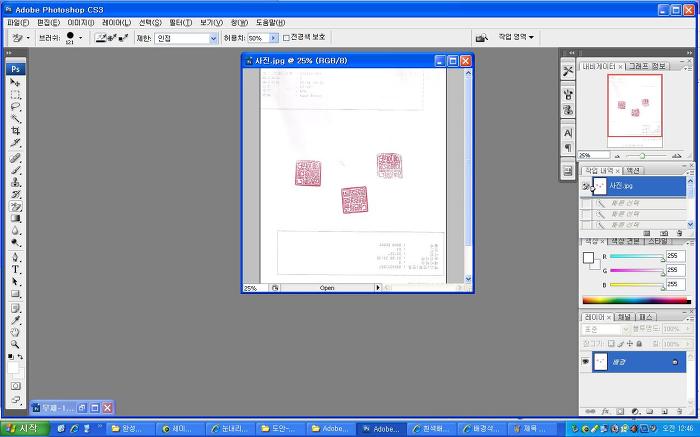Image resolution: width=700 pixels, height=437 pixels.
Task: Hide the 배경 layer using eye icon
Action: pyautogui.click(x=586, y=362)
